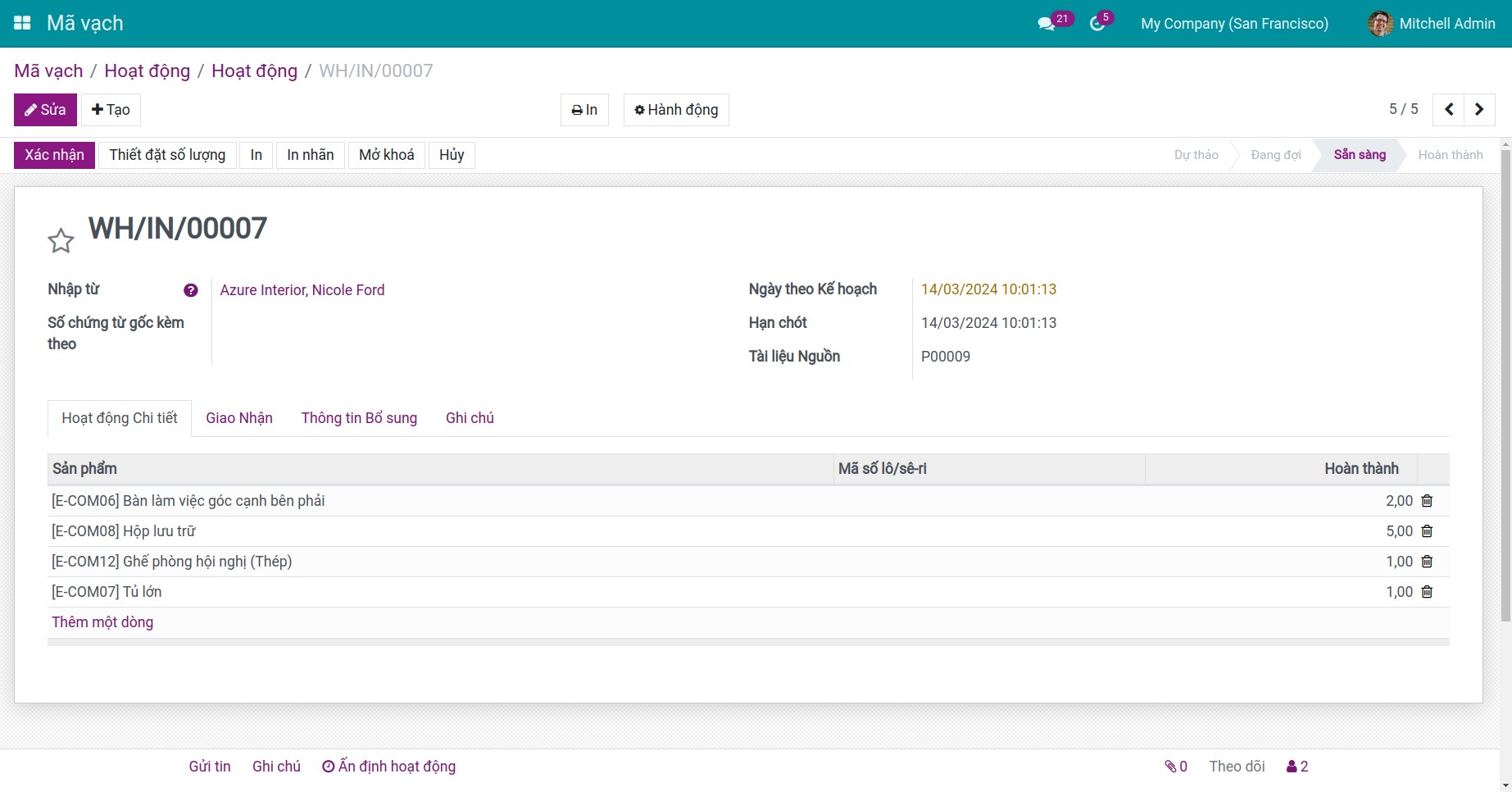Open the apps grid menu icon
This screenshot has height=792, width=1512.
[23, 23]
